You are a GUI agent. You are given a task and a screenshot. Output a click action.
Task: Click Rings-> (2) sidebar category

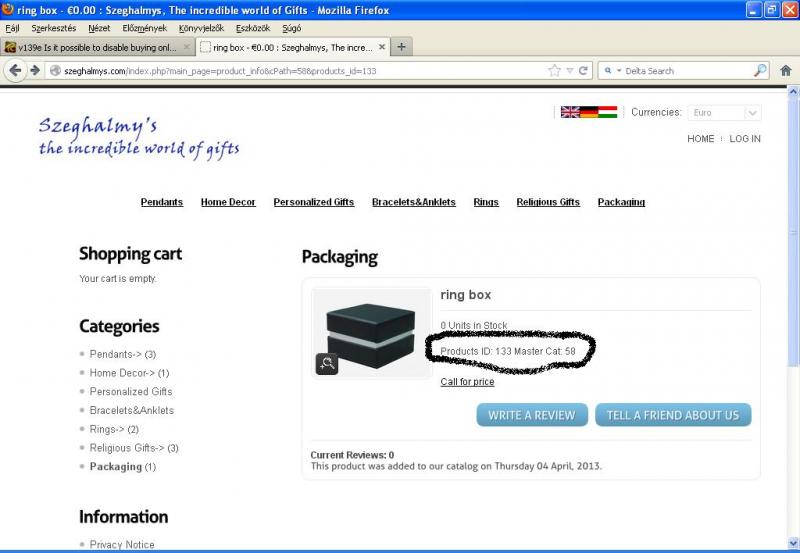tap(114, 429)
